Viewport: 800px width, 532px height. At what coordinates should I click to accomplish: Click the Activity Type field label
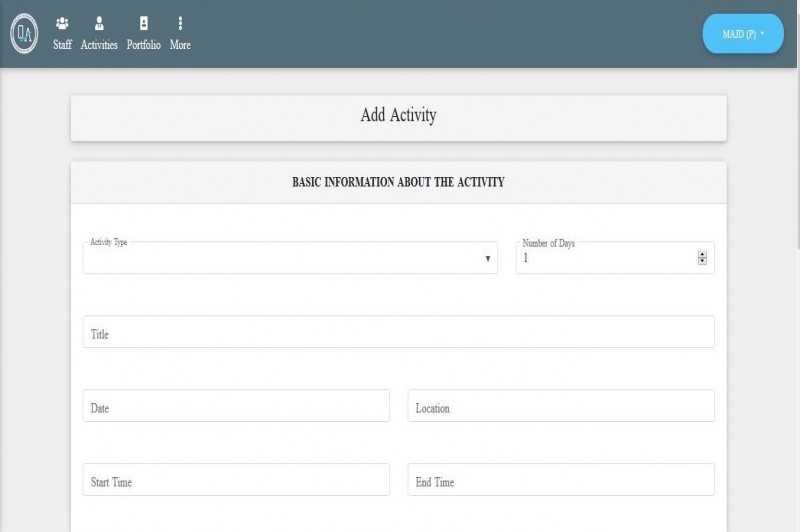point(108,243)
